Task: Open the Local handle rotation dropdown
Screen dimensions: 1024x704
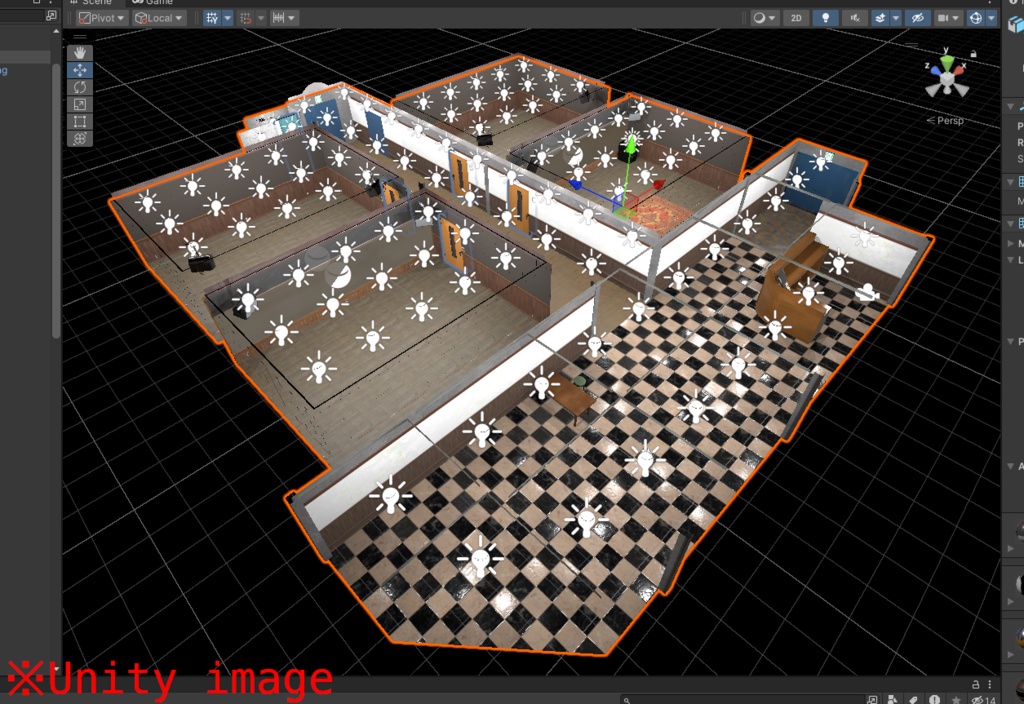Action: [x=159, y=18]
